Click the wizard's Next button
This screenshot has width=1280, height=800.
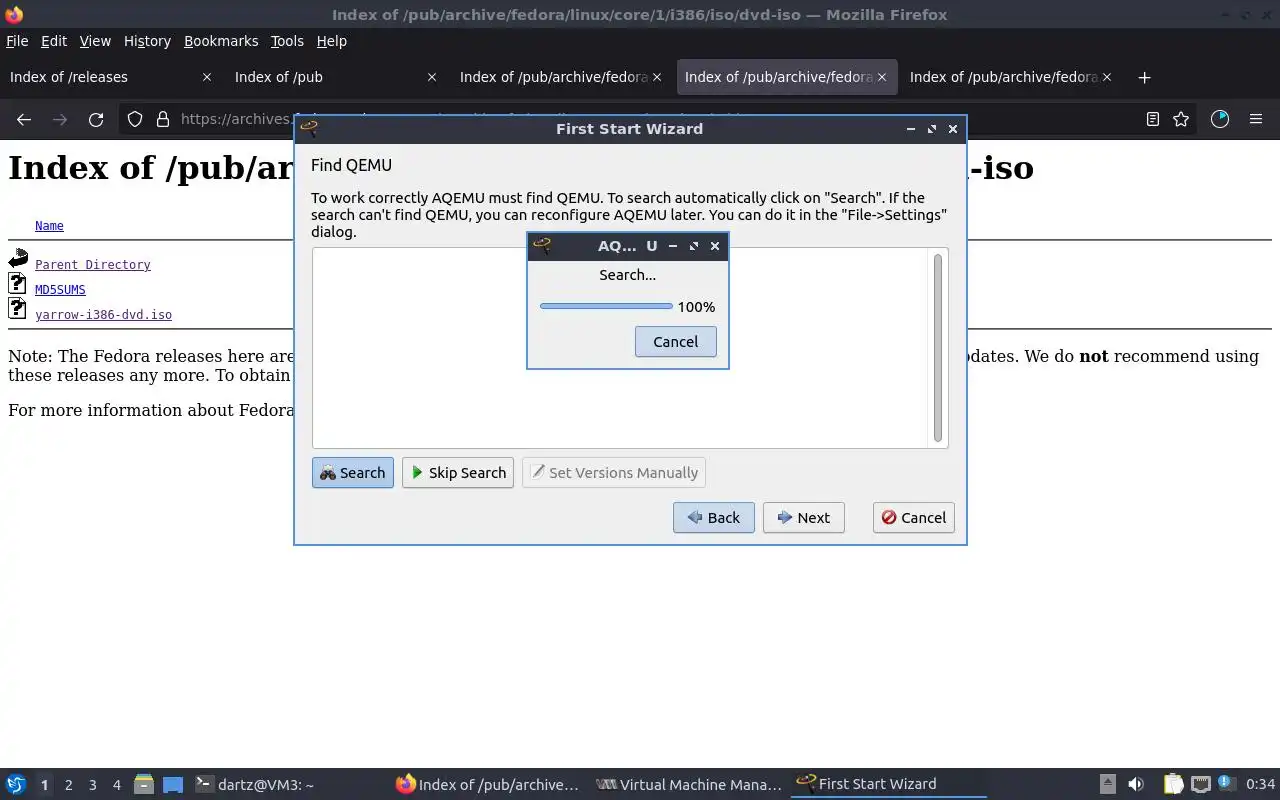[x=804, y=518]
